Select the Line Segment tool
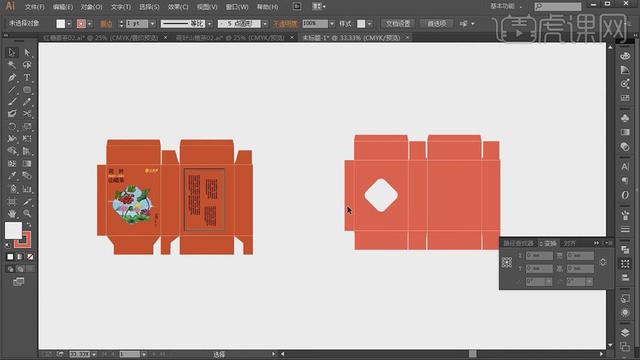The width and height of the screenshot is (640, 360). pos(11,89)
